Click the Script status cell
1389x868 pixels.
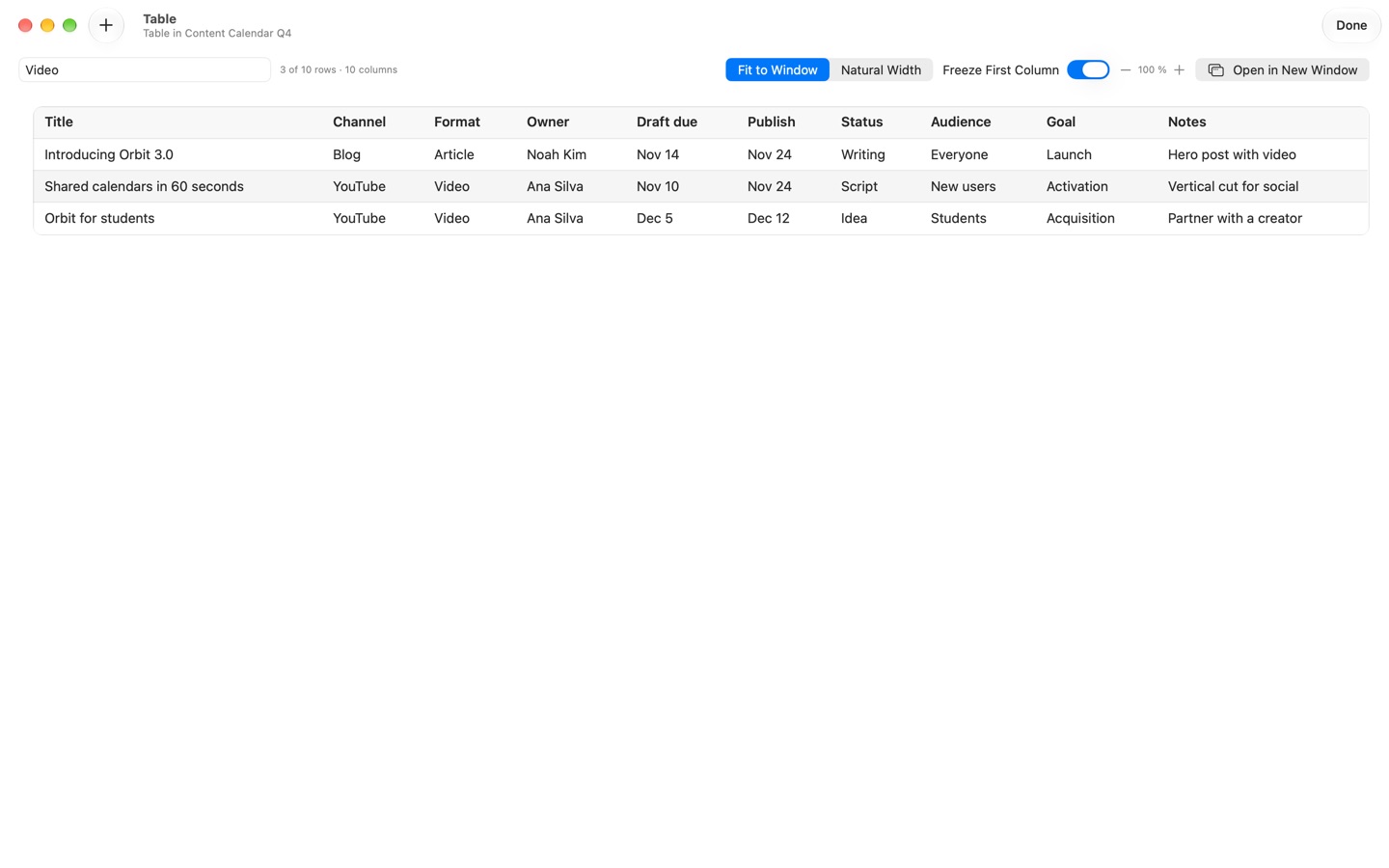point(859,186)
